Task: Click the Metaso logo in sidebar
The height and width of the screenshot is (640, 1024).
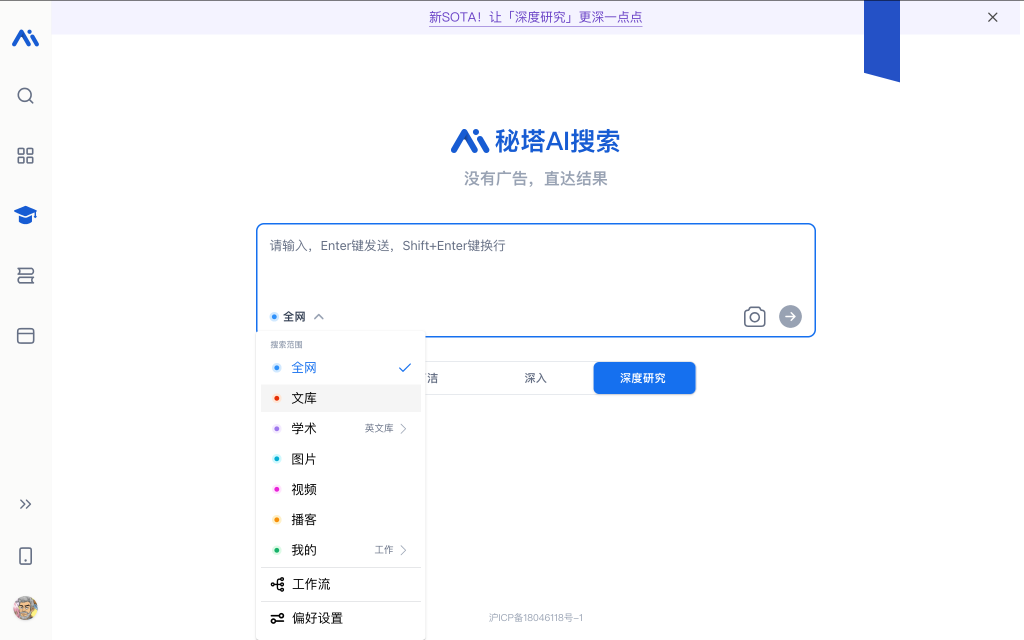Action: pyautogui.click(x=25, y=38)
